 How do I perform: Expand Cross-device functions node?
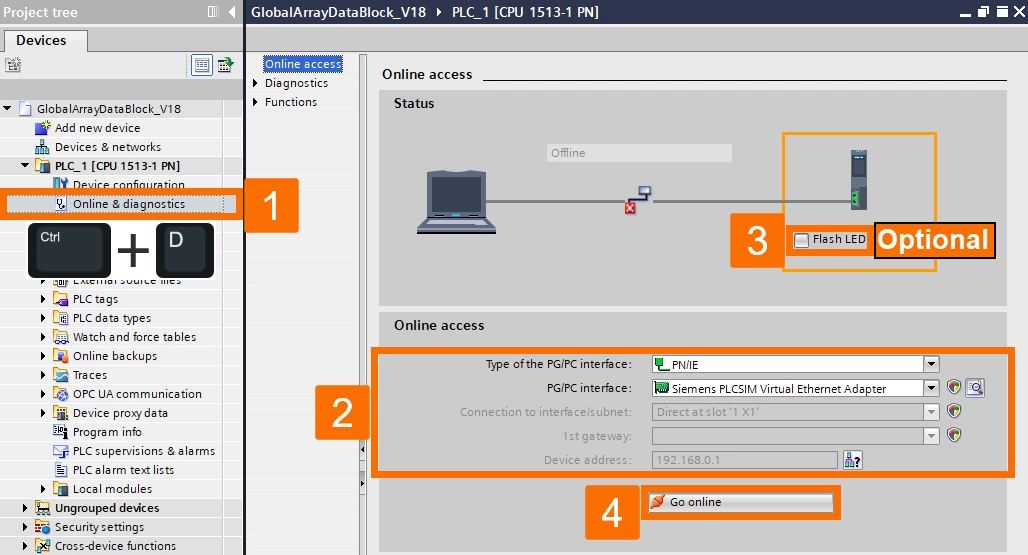click(x=25, y=546)
